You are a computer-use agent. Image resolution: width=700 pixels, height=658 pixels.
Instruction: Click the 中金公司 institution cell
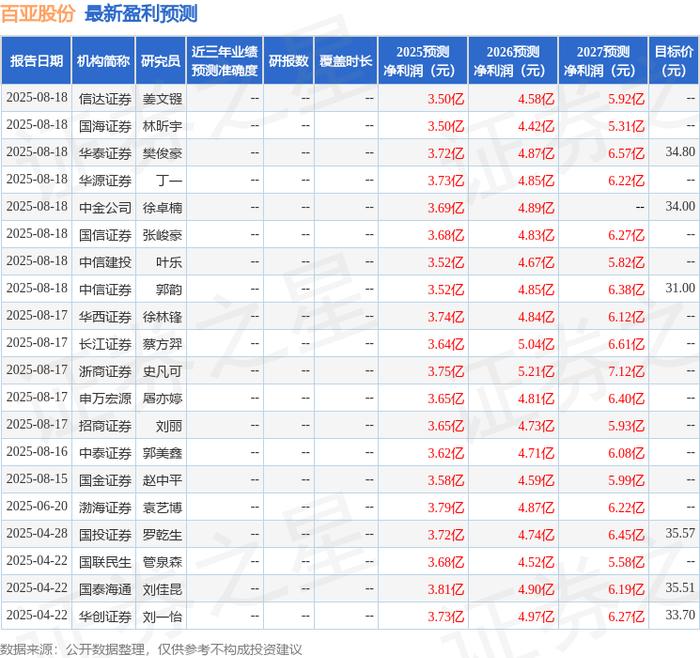tap(105, 208)
